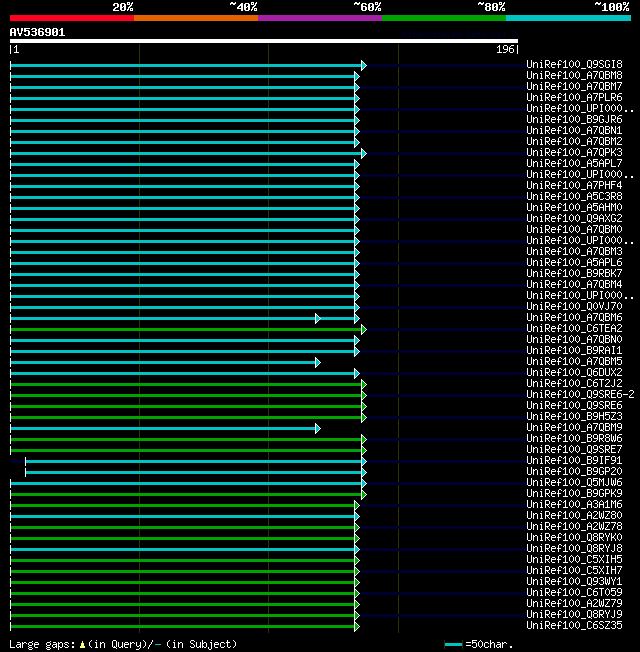Click the cyan ~100% identity legend segment
The height and width of the screenshot is (652, 640).
tap(568, 18)
